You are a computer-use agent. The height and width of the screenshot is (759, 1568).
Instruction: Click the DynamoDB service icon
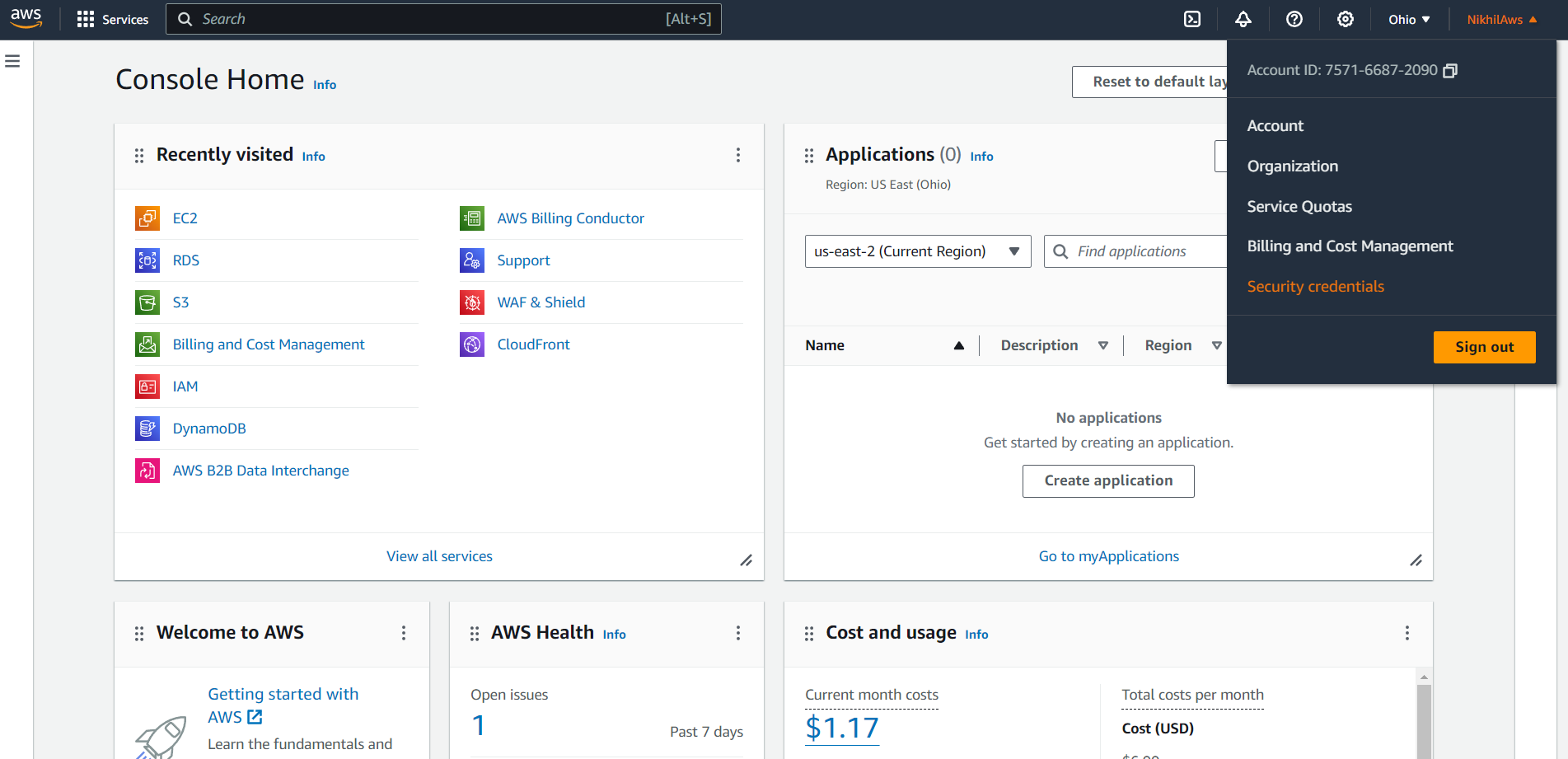click(147, 429)
